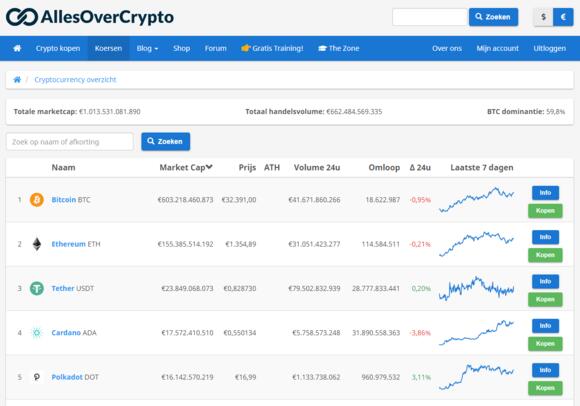Click the Omloop column header
Screen dimensions: 580x406
pyautogui.click(x=384, y=168)
